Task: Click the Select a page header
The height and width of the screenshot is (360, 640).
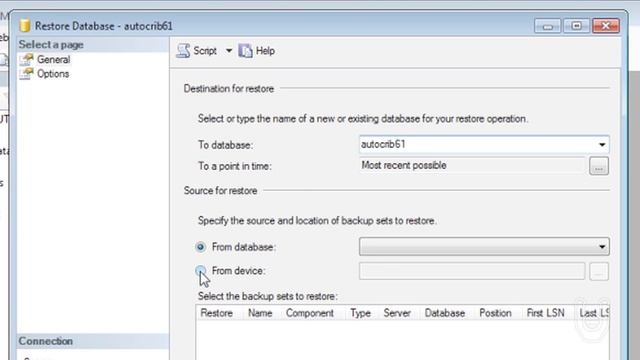Action: [93, 44]
